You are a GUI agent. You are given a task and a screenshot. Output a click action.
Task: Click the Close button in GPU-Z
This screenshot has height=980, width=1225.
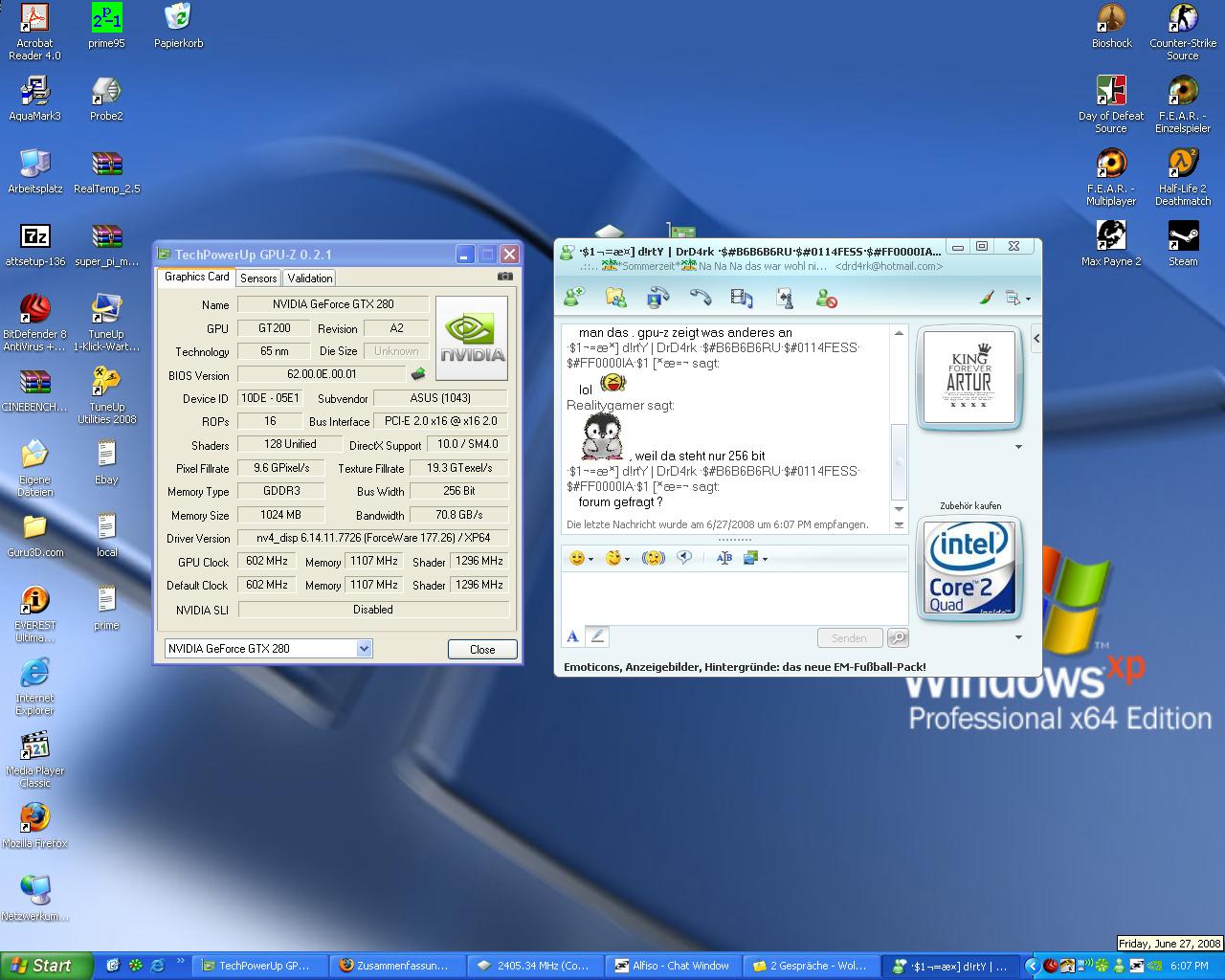tap(482, 649)
